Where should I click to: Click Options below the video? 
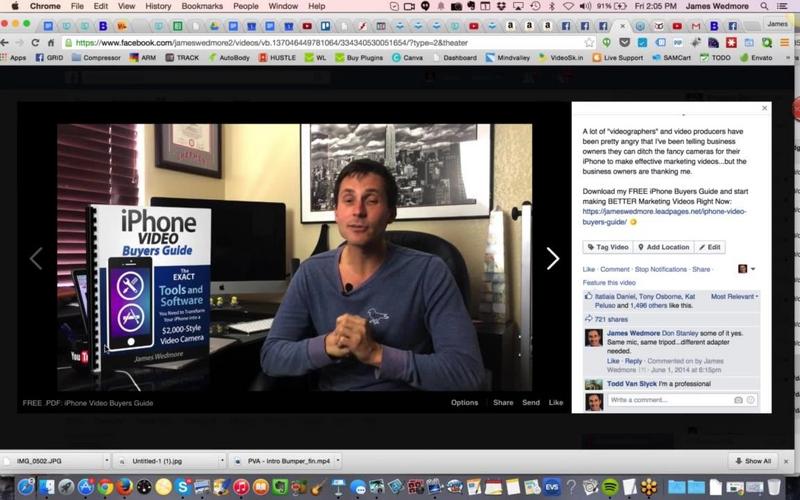(464, 403)
